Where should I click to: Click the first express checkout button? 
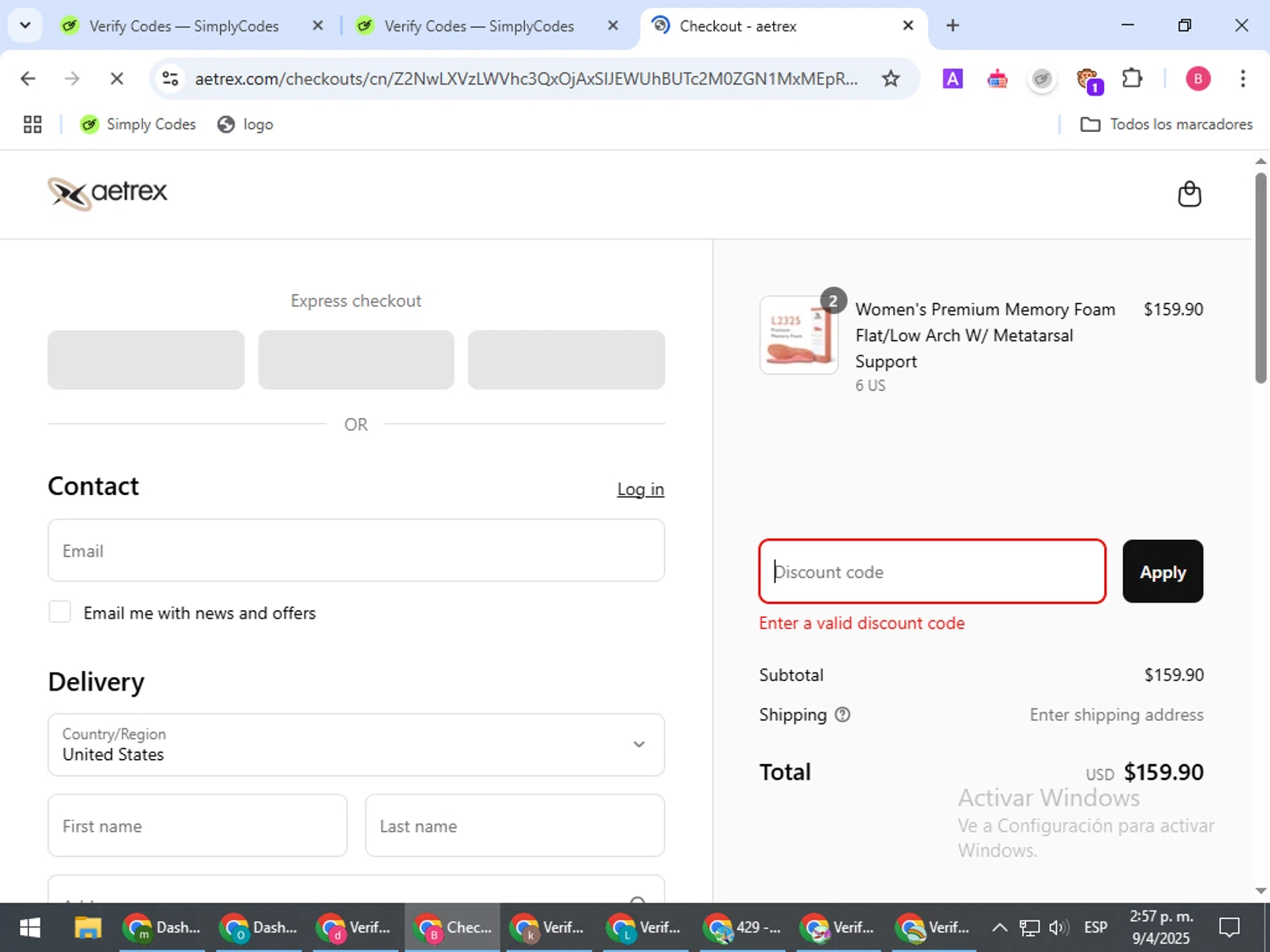146,360
